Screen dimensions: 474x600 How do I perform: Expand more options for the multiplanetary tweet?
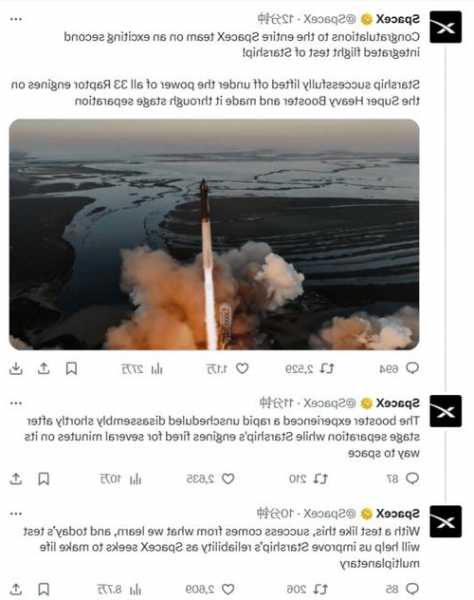pos(16,514)
